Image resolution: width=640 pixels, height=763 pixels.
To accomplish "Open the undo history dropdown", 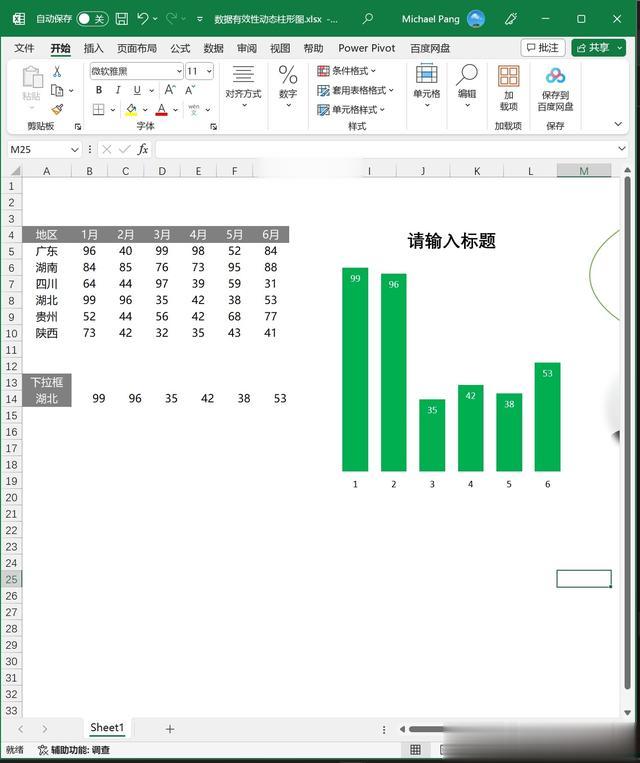I will tap(155, 19).
